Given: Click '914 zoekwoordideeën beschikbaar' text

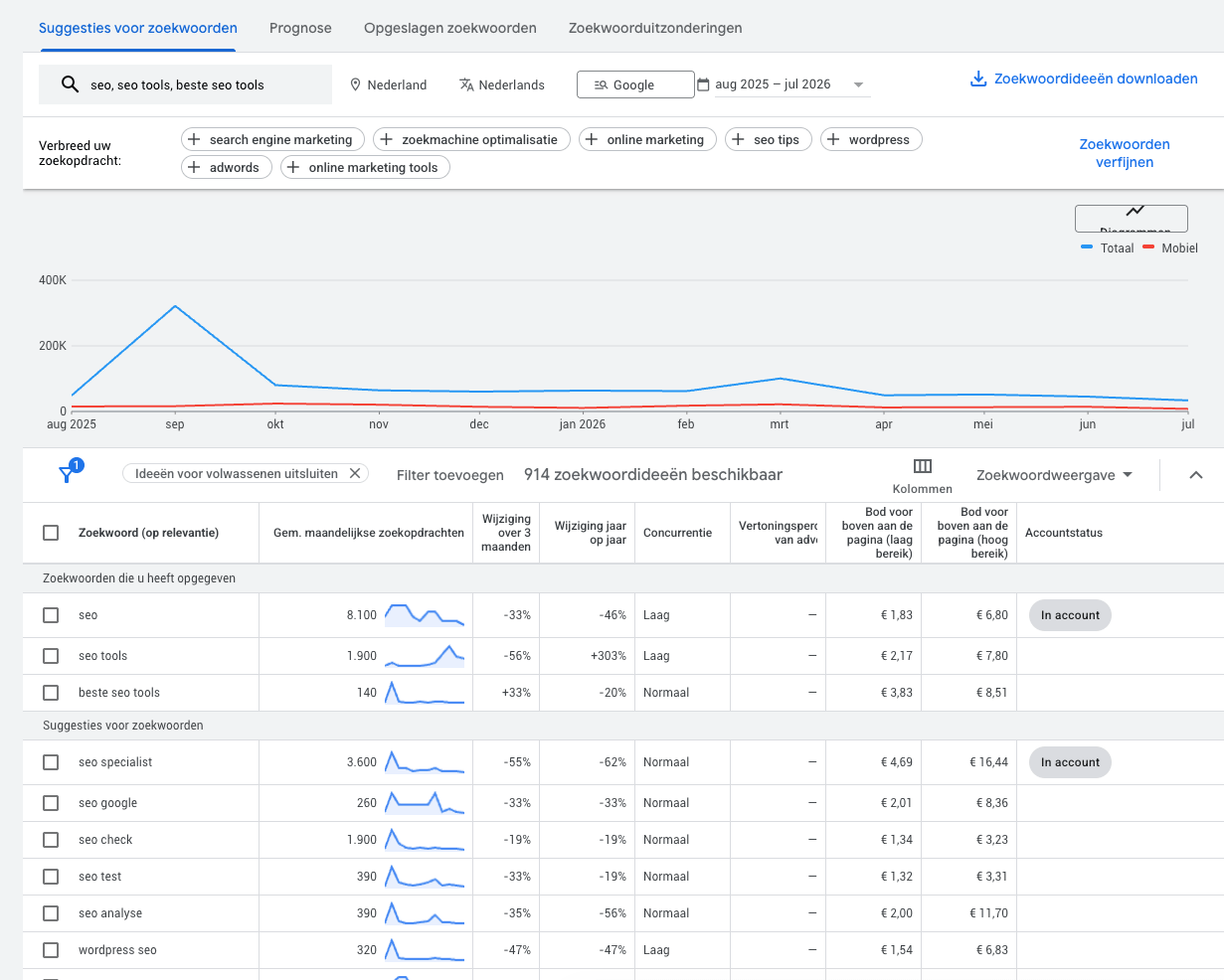Looking at the screenshot, I should (653, 475).
